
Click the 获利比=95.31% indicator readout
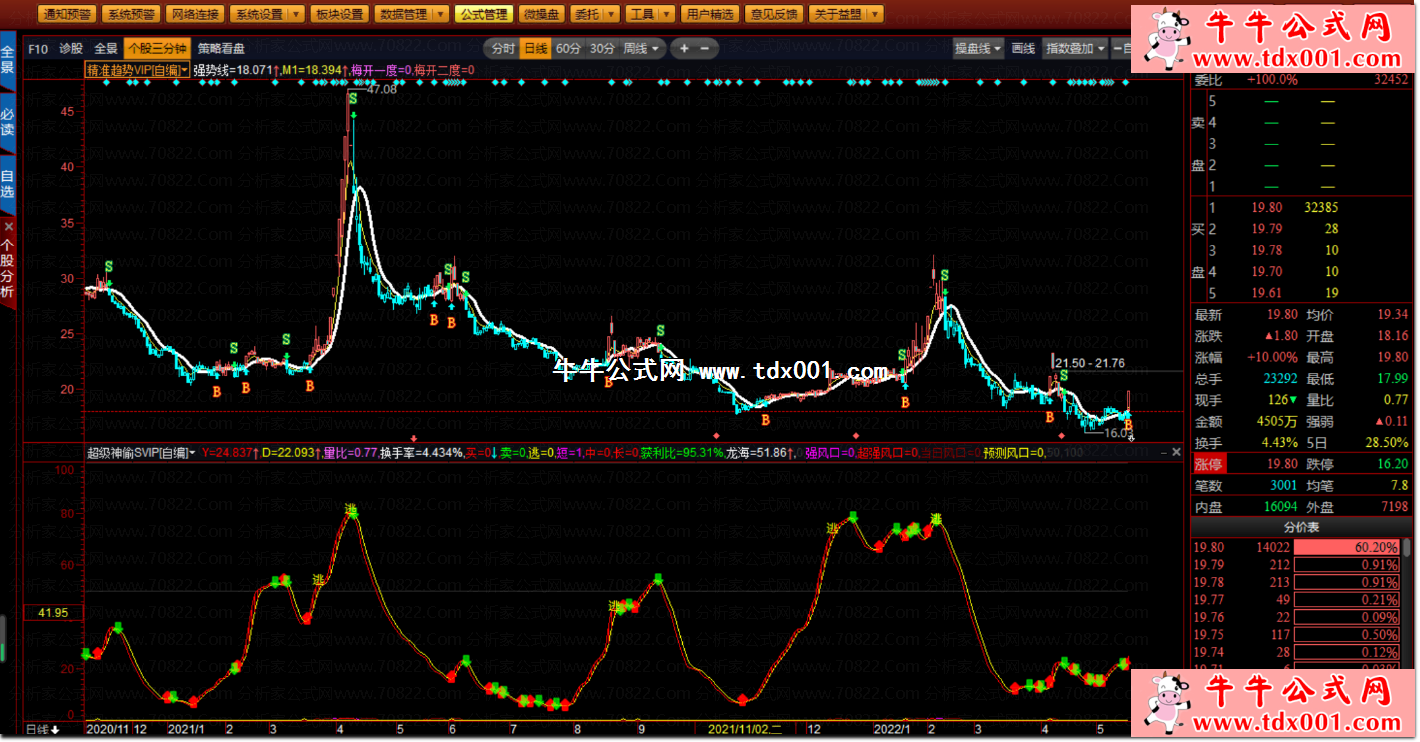coord(682,453)
